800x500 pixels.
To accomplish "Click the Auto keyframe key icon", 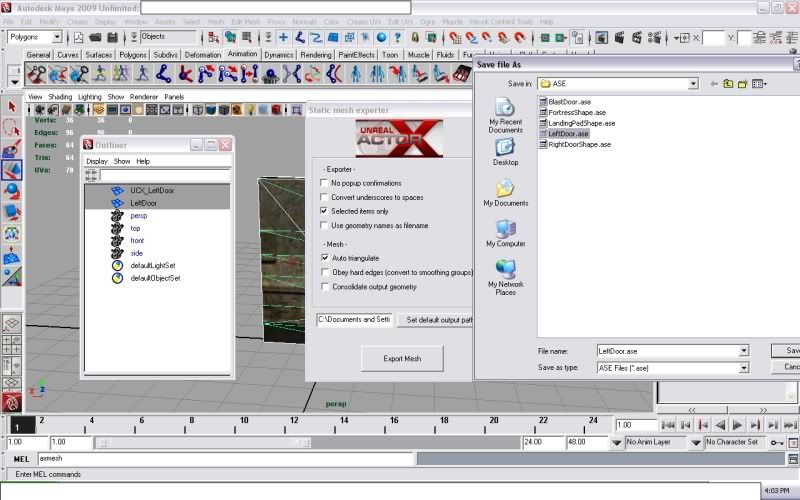I will tap(777, 442).
